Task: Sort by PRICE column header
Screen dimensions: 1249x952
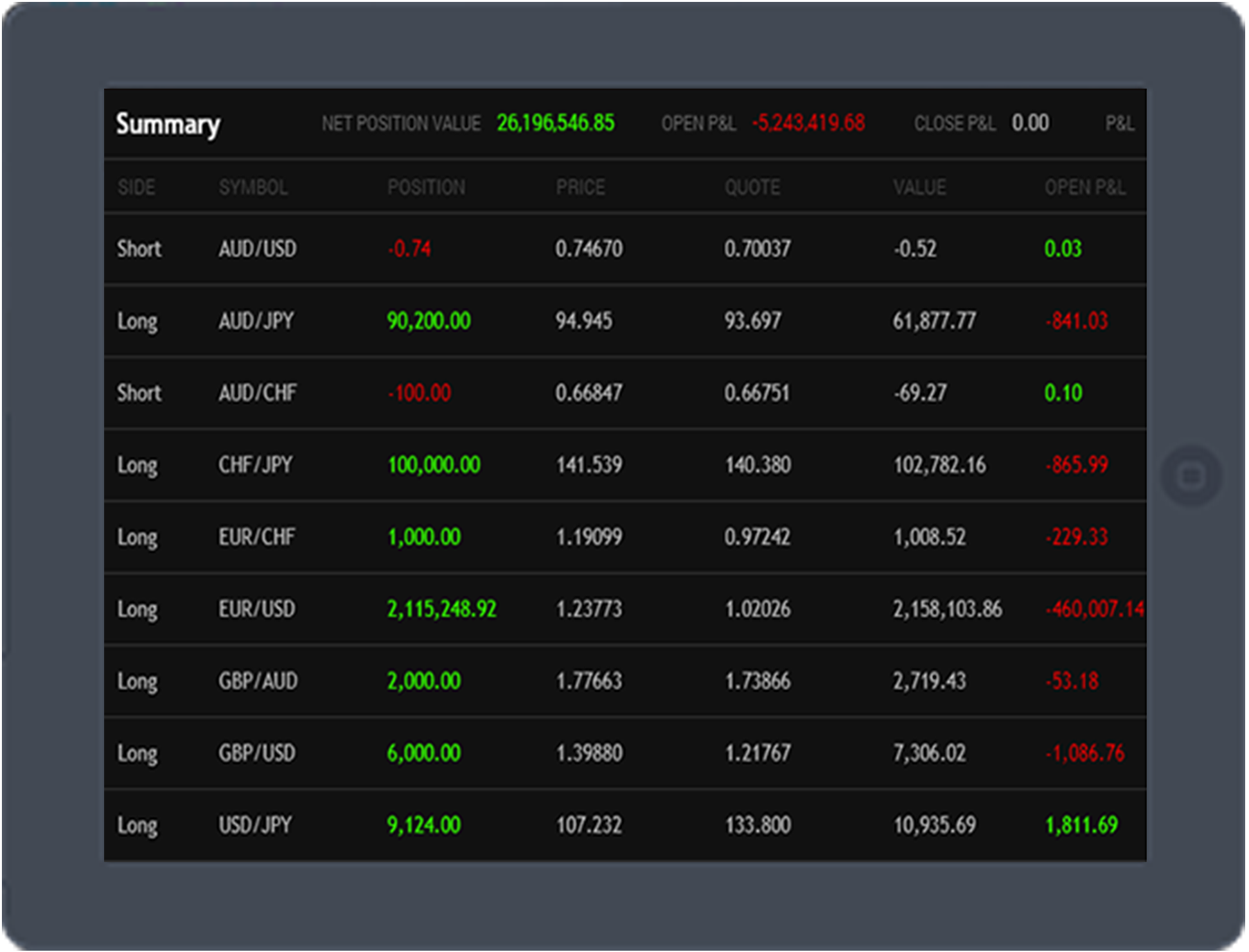Action: (x=580, y=187)
